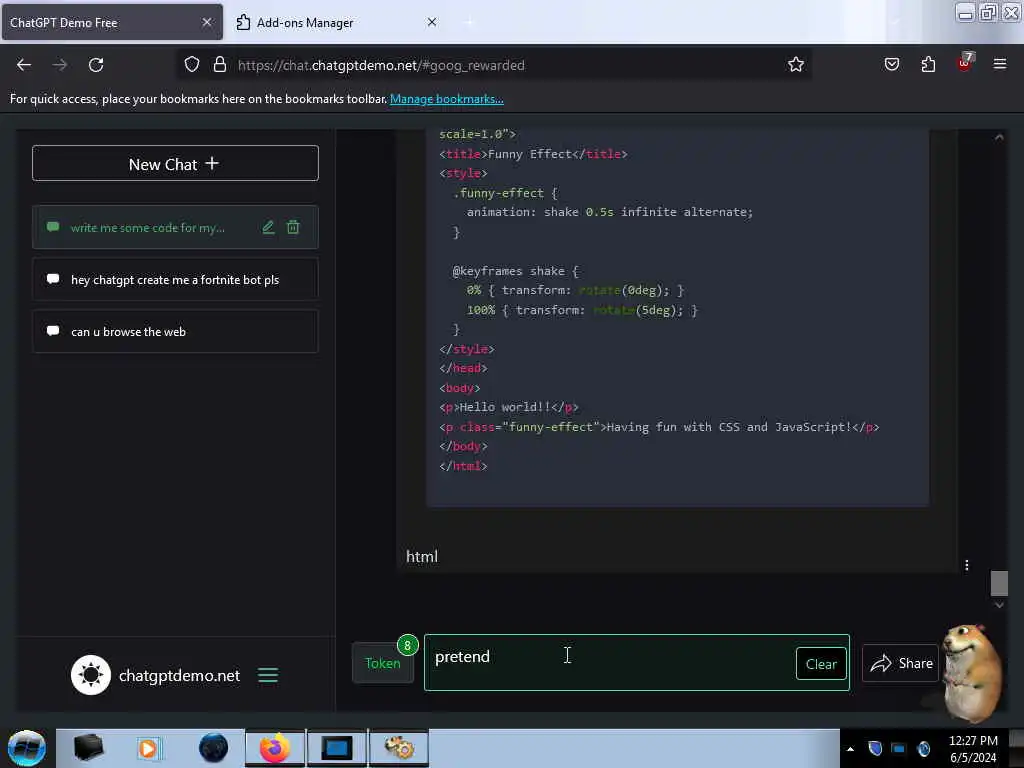Close the ChatGPT Demo Free tab

tap(207, 22)
